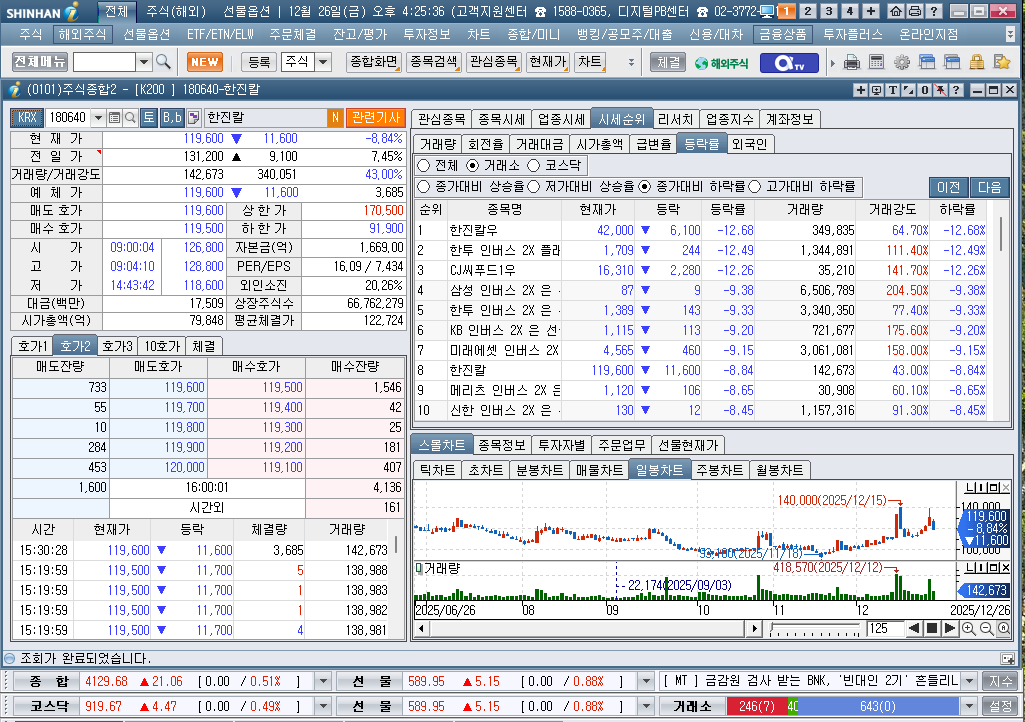Image resolution: width=1025 pixels, height=722 pixels.
Task: Click the star favorites icon in toolbar
Action: coord(1001,63)
